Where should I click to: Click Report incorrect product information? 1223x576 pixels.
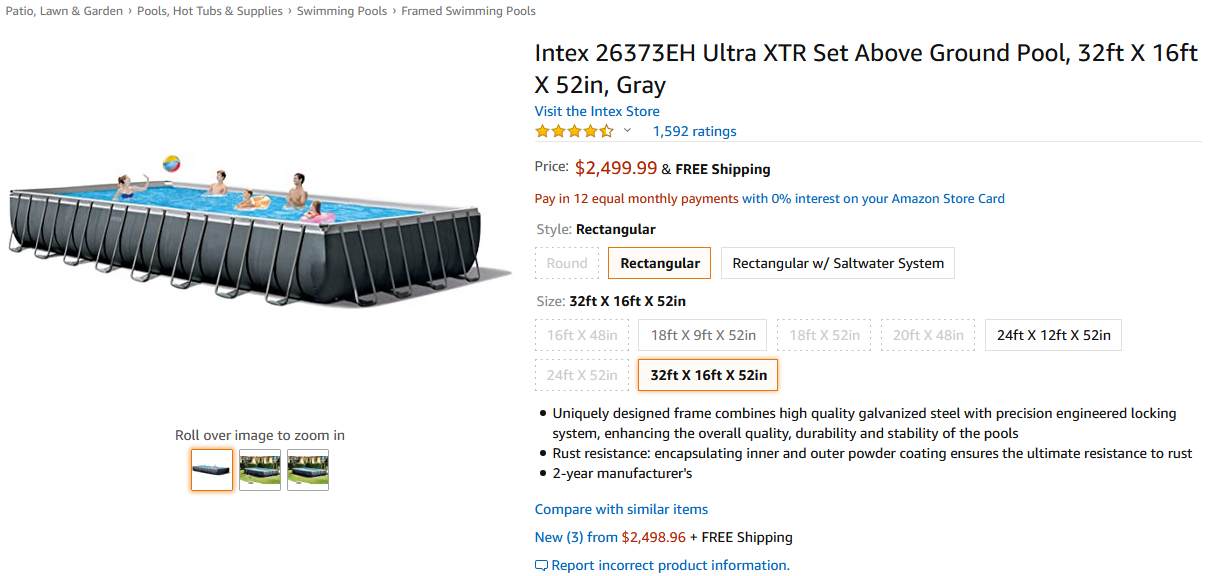coord(668,564)
